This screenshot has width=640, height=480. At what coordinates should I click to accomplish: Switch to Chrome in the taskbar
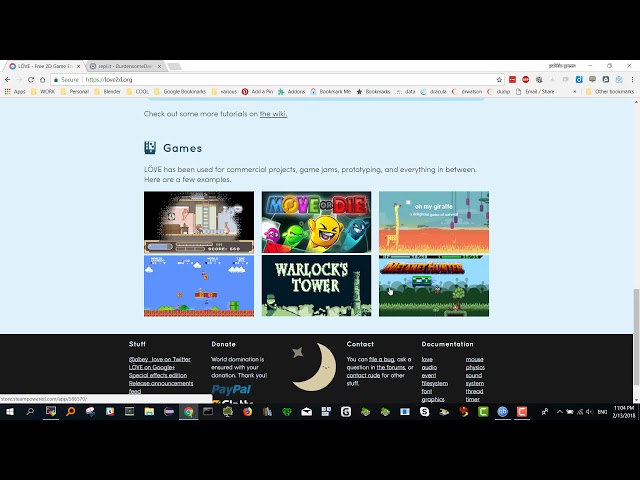pos(189,412)
